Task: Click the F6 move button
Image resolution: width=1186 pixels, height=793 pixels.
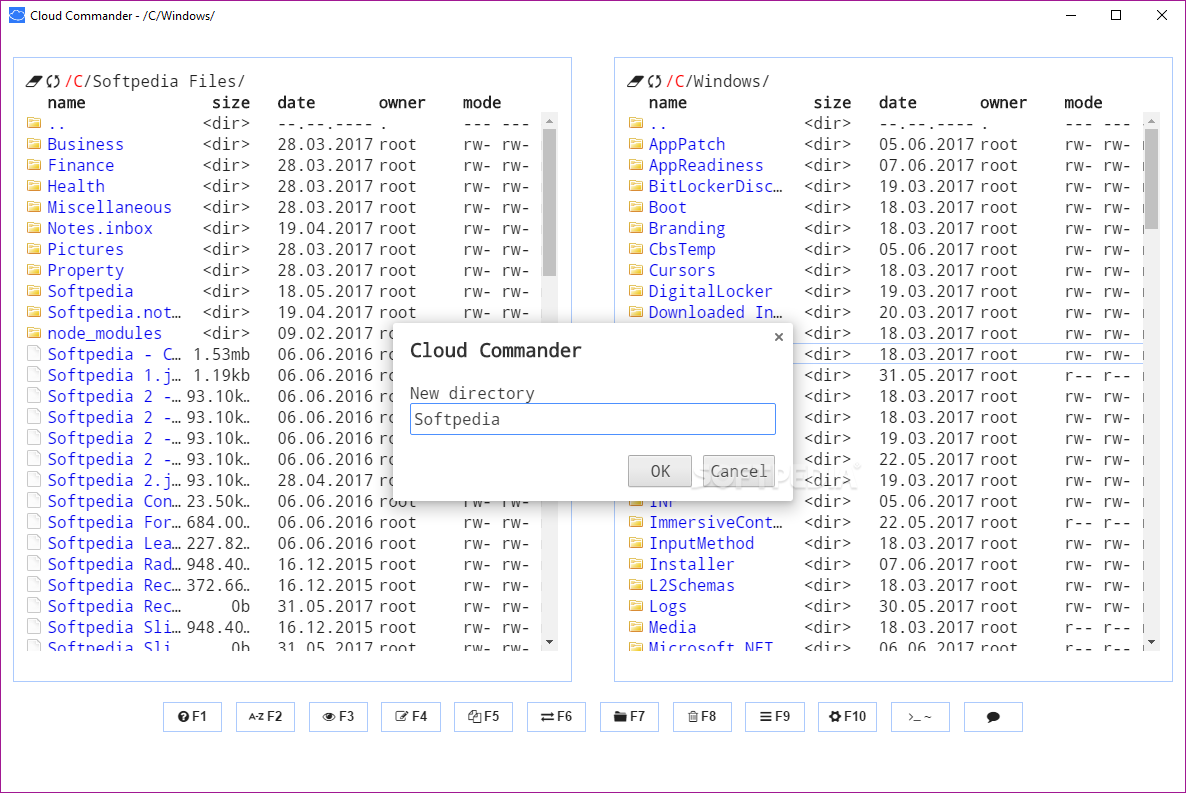Action: pyautogui.click(x=556, y=717)
